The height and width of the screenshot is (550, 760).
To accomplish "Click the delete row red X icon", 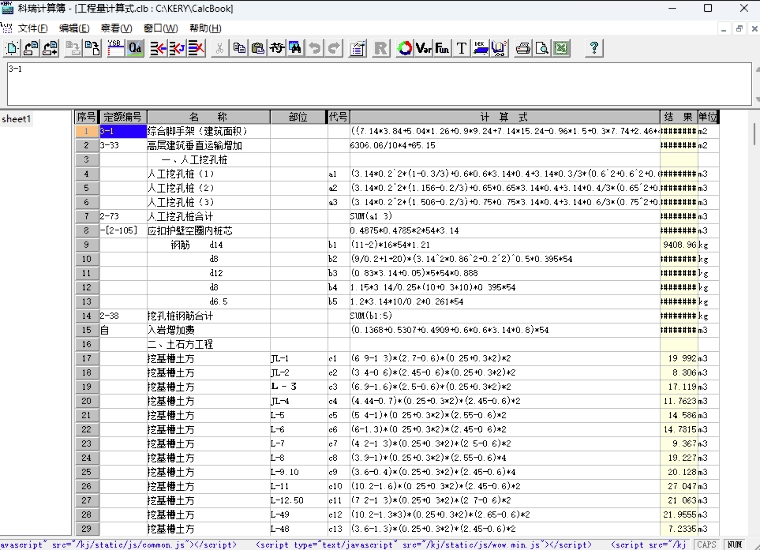I will pyautogui.click(x=197, y=47).
